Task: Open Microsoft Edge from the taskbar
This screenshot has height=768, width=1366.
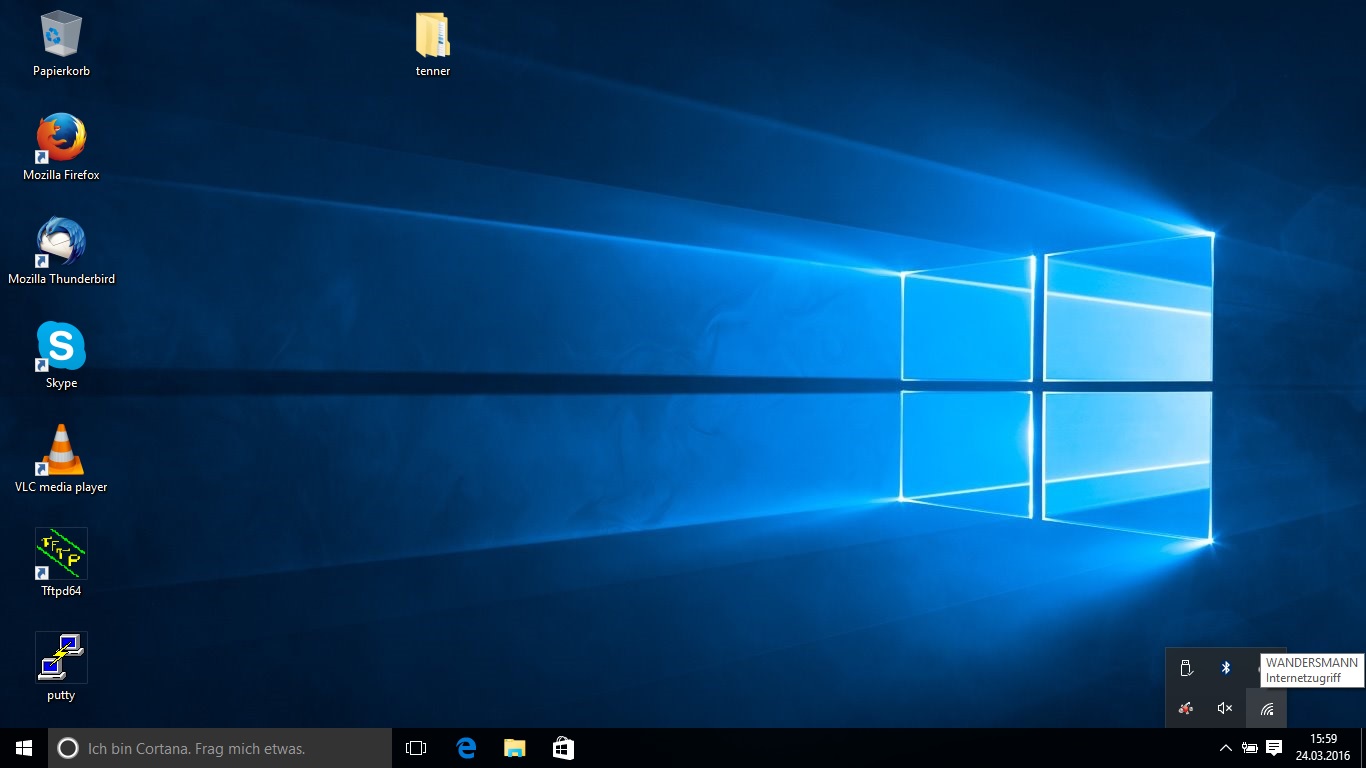Action: pos(466,748)
